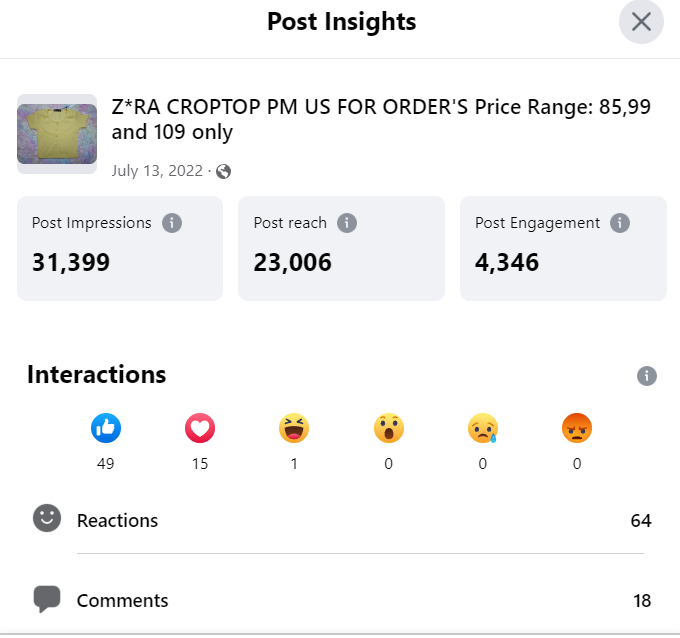Click the Like reaction icon
The image size is (680, 638).
(x=106, y=429)
